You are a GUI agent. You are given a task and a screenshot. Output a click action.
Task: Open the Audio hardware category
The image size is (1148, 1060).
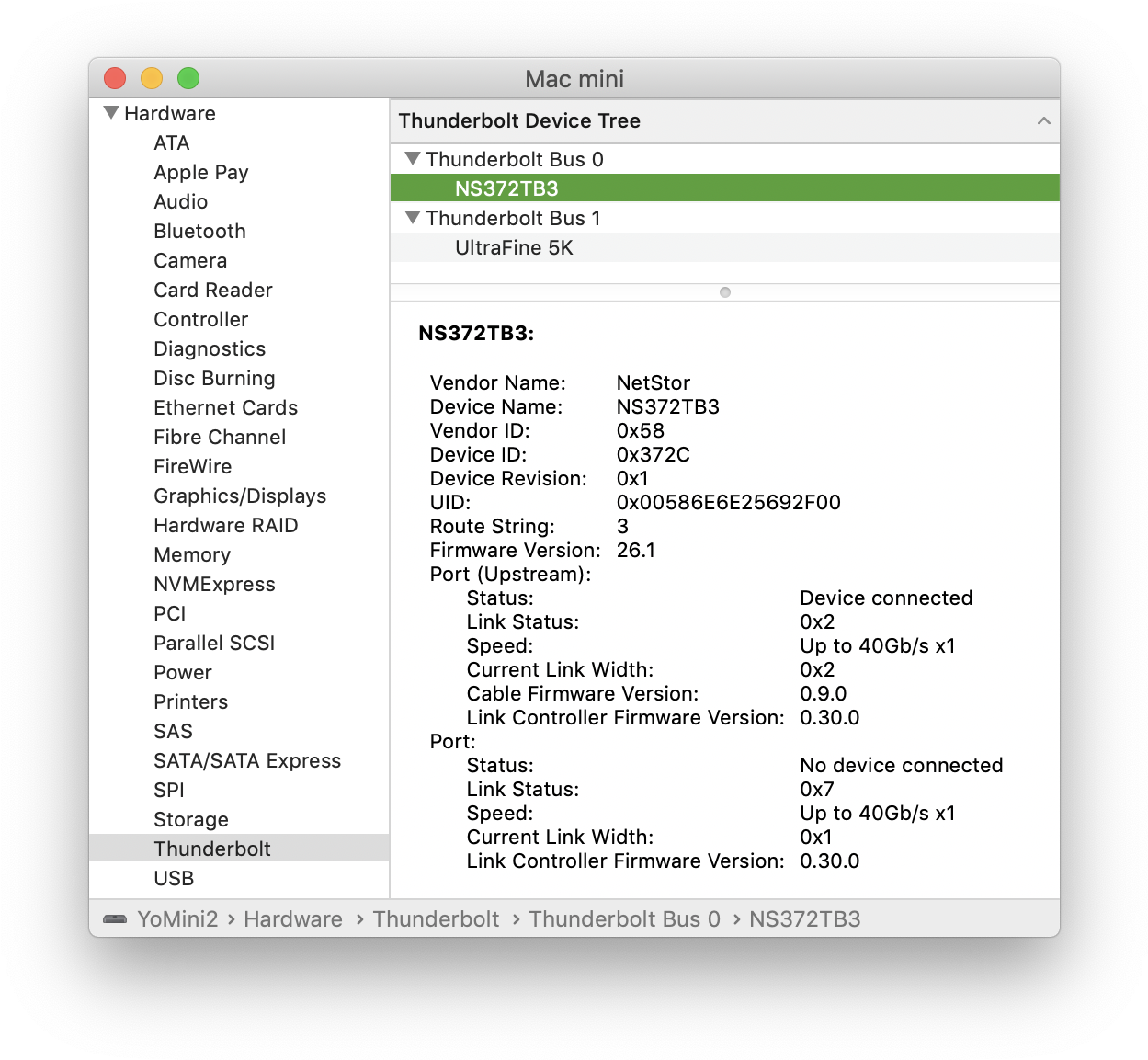tap(181, 201)
